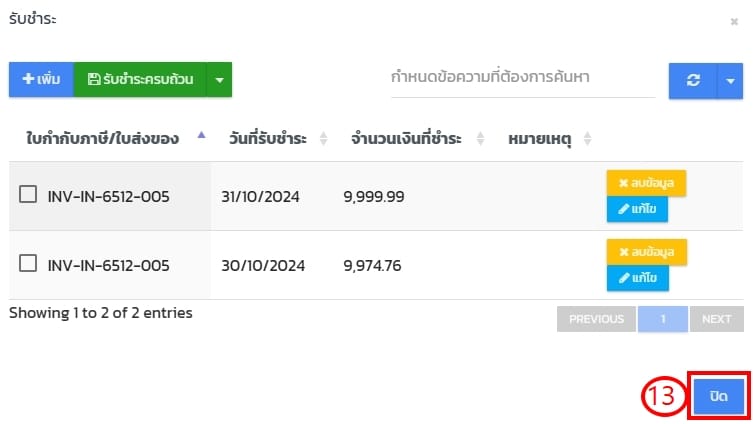Image resolution: width=753 pixels, height=424 pixels.
Task: Expand the green รับชำระครบถ้วน dropdown arrow
Action: click(x=219, y=79)
